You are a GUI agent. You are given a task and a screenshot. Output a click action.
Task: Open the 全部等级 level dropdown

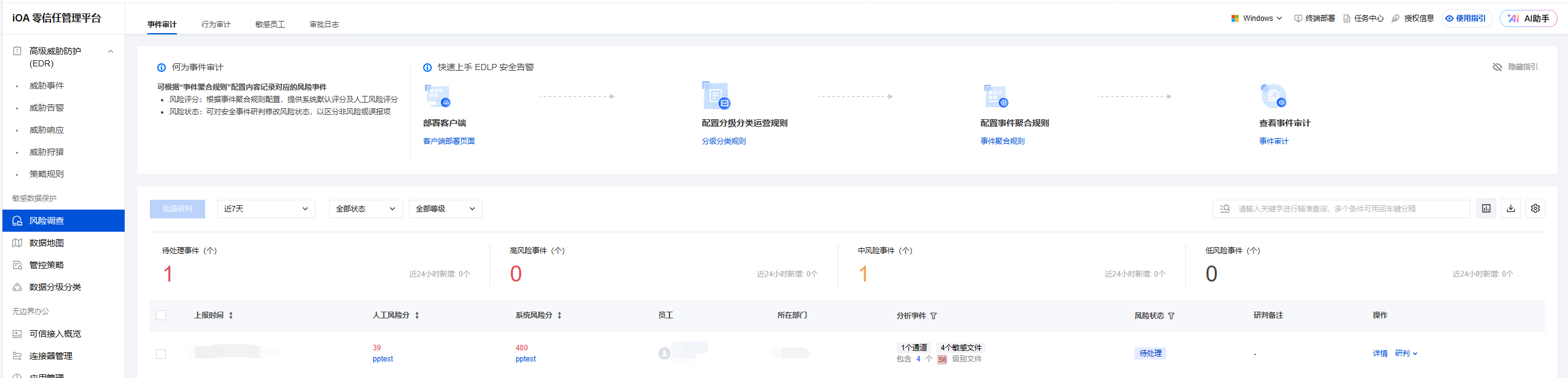(445, 209)
